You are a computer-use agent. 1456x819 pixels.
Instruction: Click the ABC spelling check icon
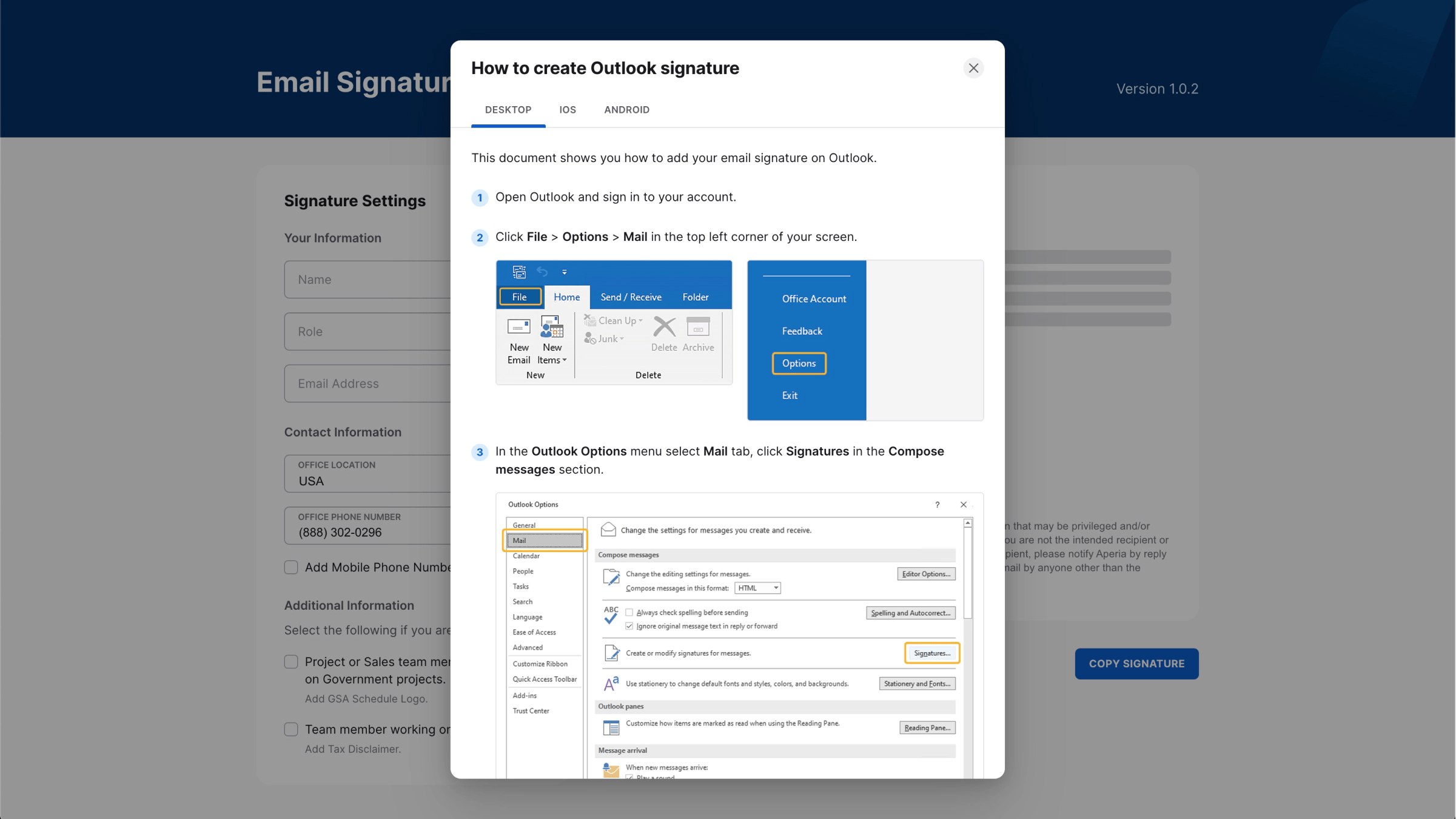[x=611, y=615]
